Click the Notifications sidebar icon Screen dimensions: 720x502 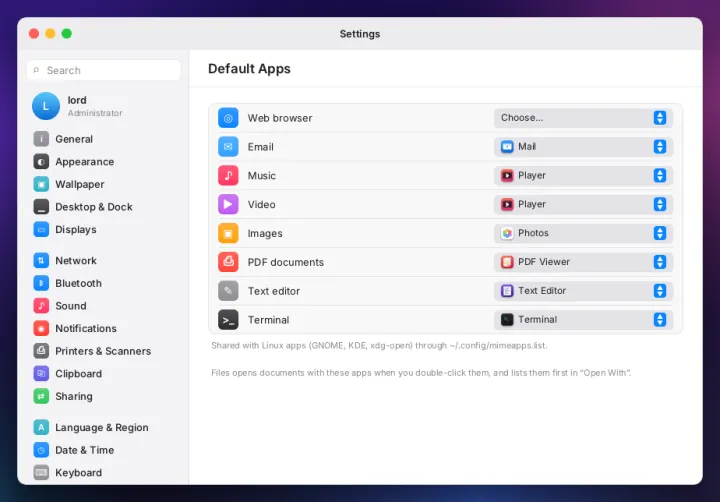click(41, 328)
